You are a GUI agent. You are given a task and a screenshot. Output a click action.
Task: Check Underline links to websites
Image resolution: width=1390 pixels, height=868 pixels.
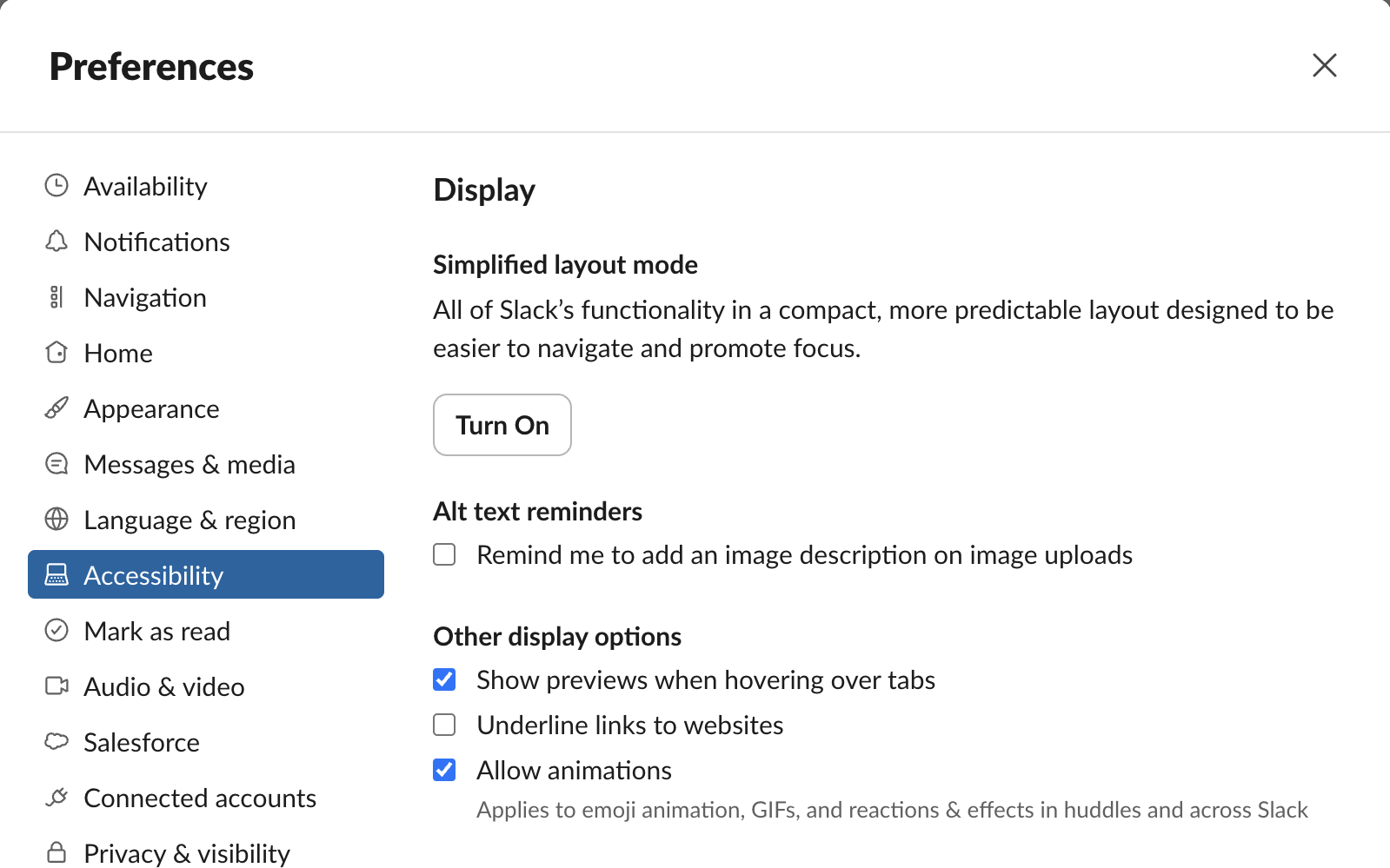[444, 725]
